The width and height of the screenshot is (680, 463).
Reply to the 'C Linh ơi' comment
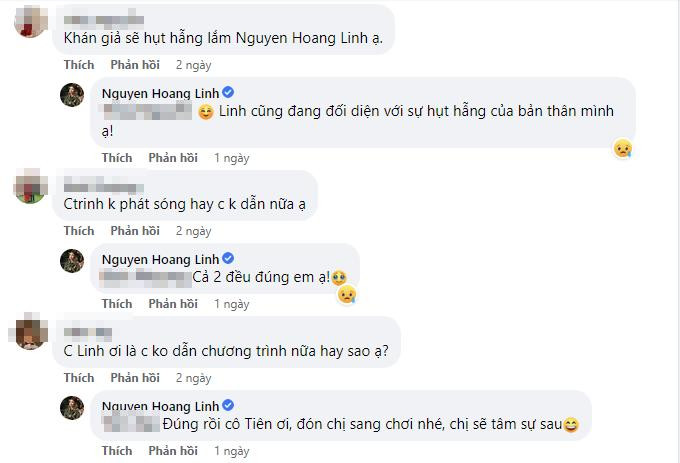pos(135,378)
